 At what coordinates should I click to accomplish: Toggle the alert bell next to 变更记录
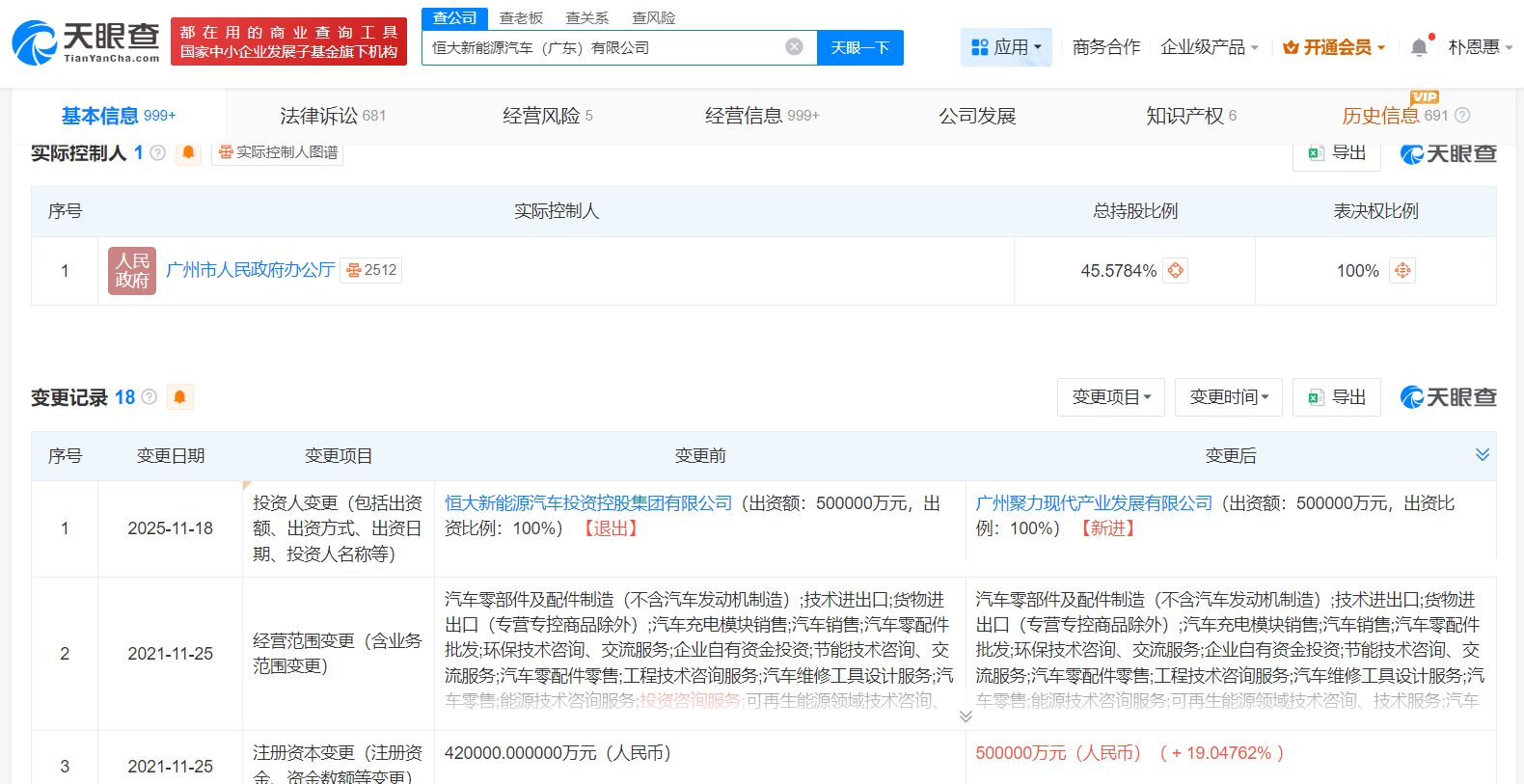(179, 396)
